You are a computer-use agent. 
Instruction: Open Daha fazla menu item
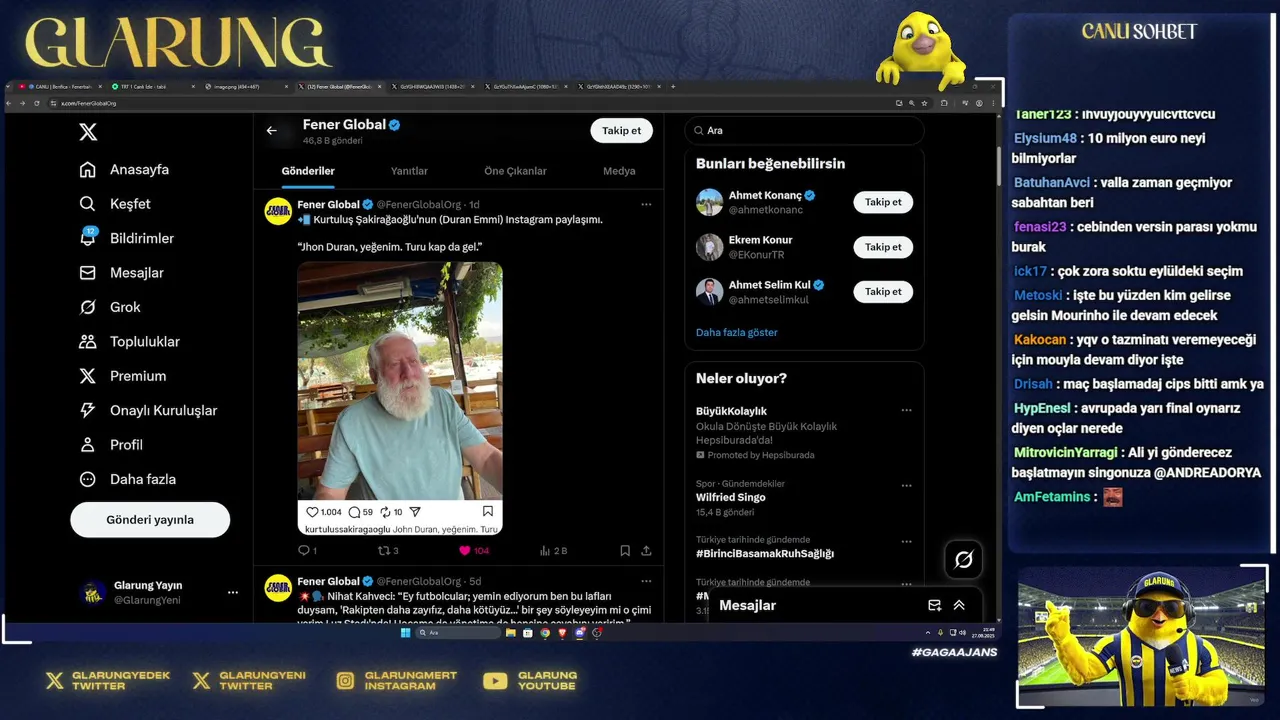coord(128,479)
